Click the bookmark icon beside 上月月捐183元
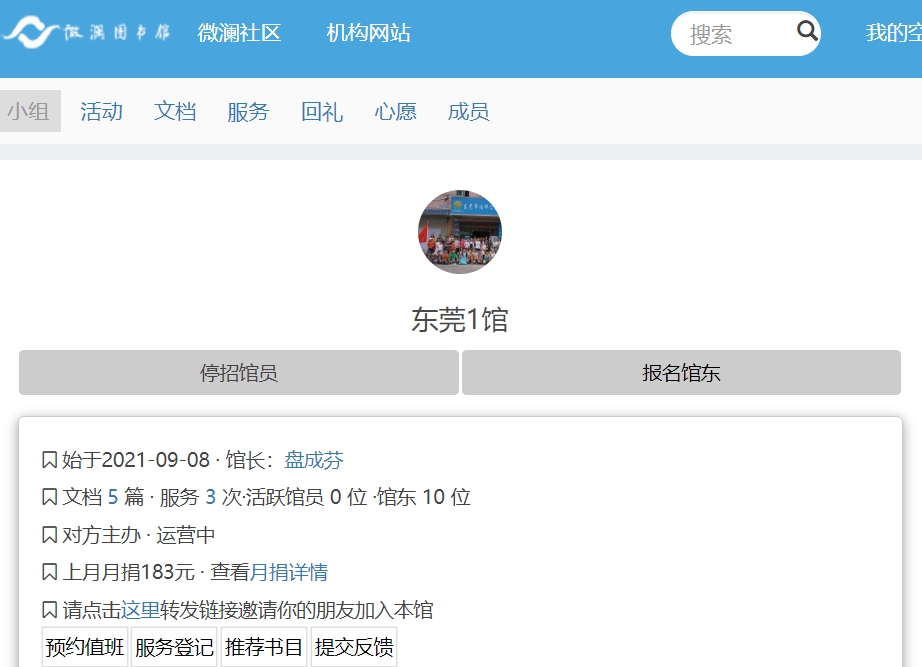The image size is (922, 667). tap(49, 573)
